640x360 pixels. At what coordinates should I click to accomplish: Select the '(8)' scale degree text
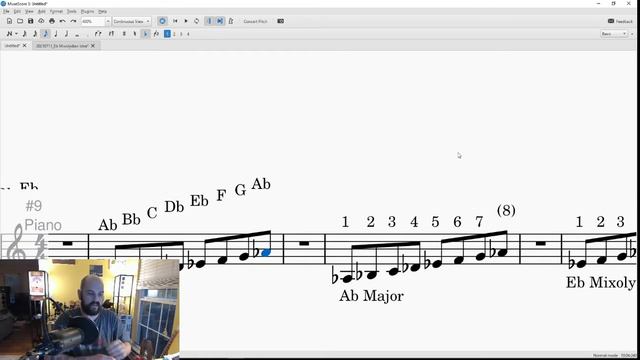(x=506, y=210)
